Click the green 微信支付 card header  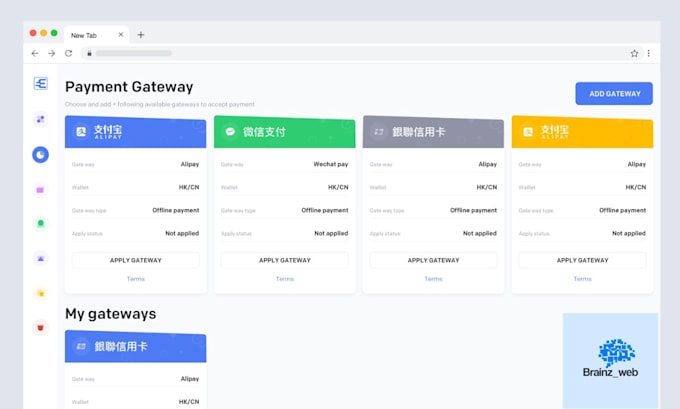tap(284, 132)
